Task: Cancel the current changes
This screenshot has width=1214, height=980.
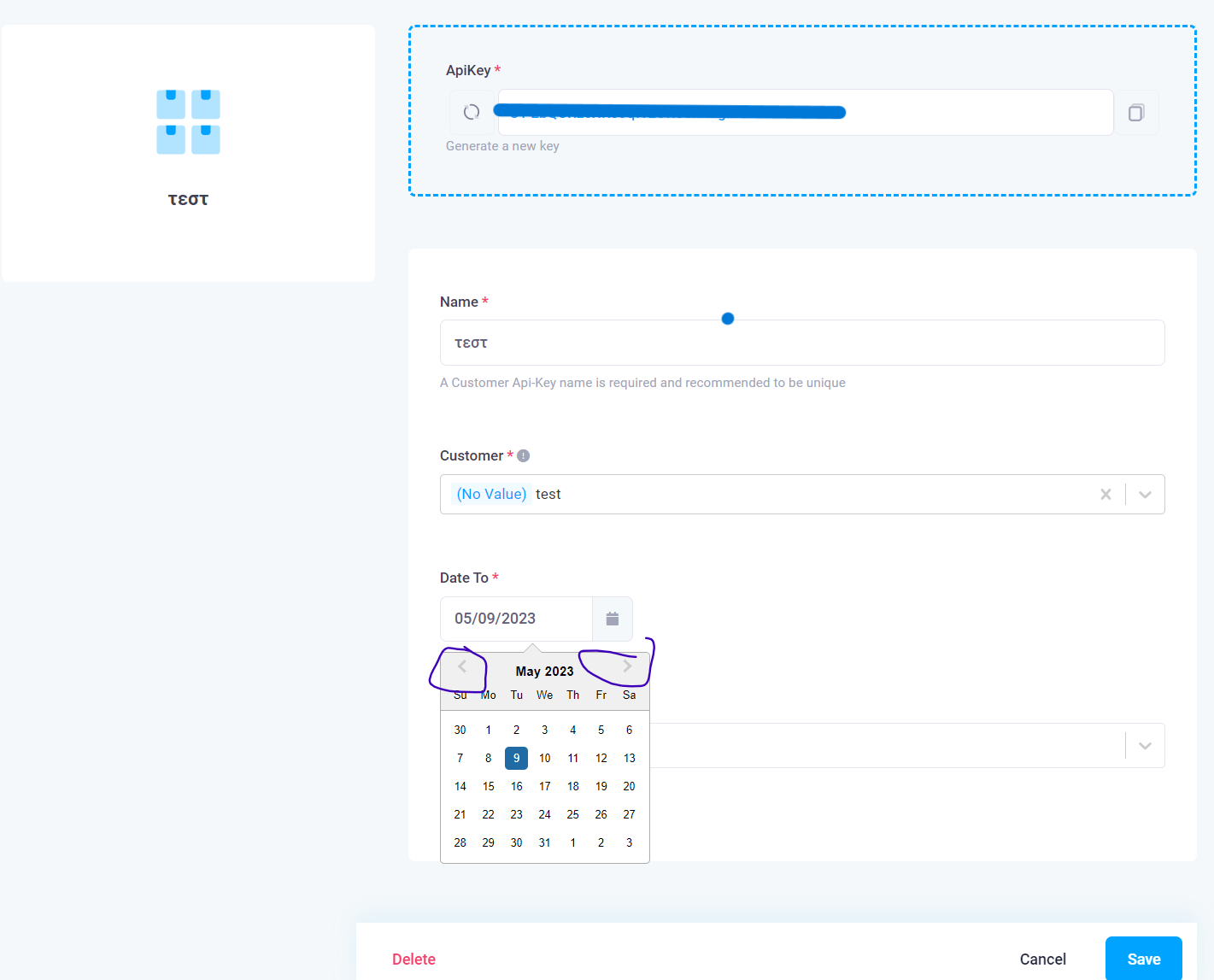Action: pos(1042,959)
